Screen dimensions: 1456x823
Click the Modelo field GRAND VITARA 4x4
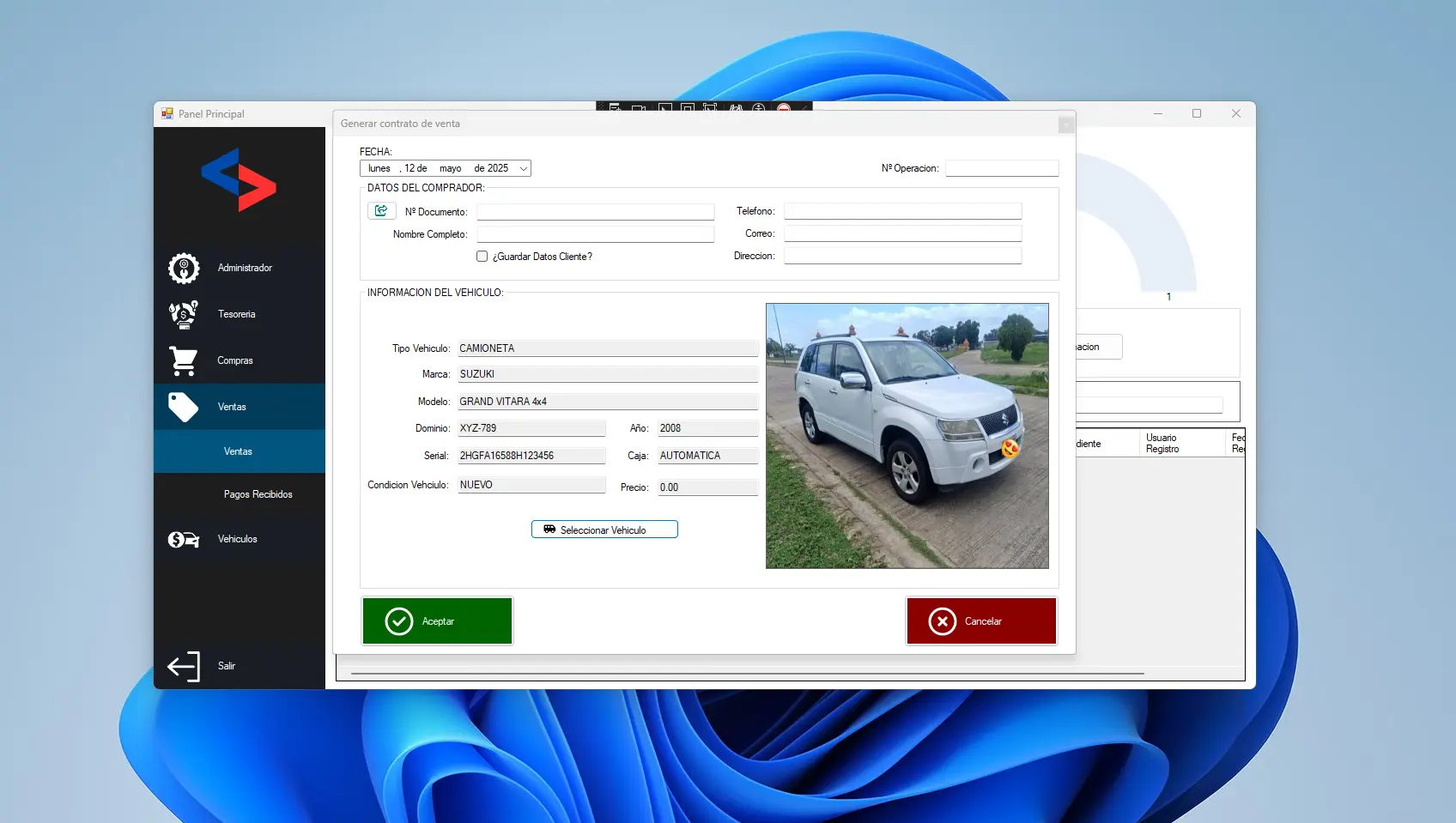pos(608,402)
